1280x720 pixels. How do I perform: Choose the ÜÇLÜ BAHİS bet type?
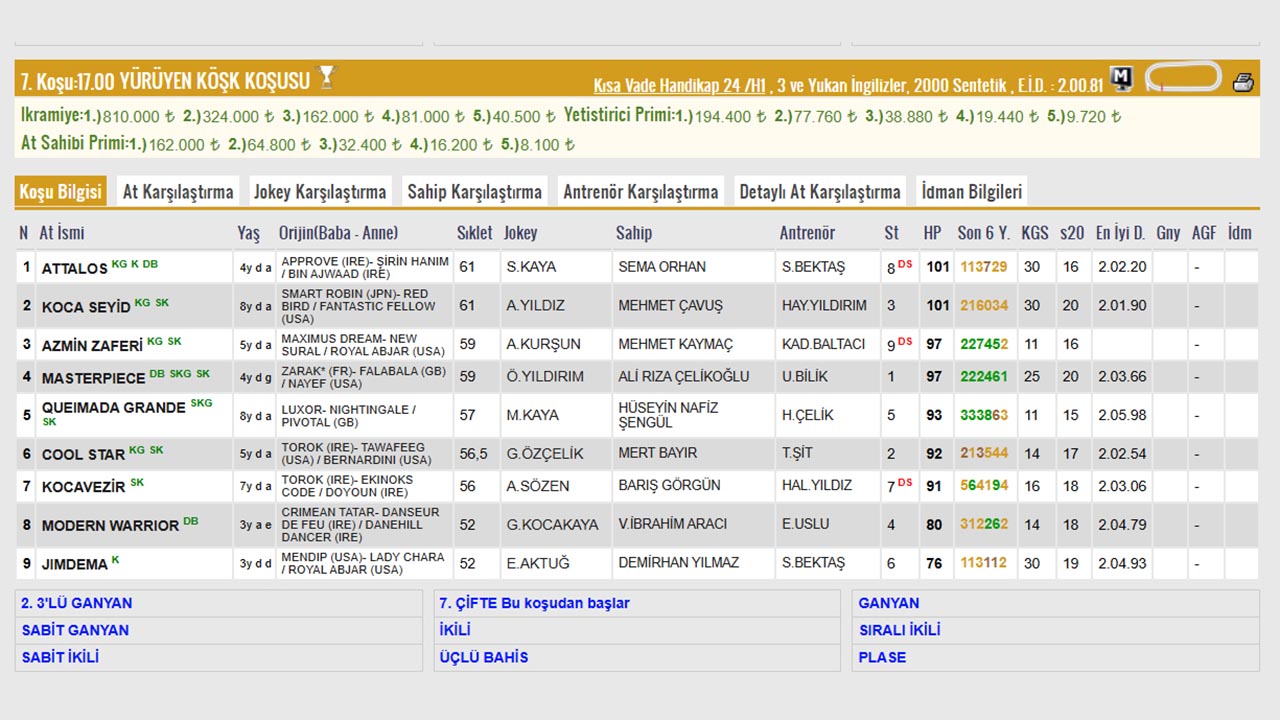click(484, 657)
